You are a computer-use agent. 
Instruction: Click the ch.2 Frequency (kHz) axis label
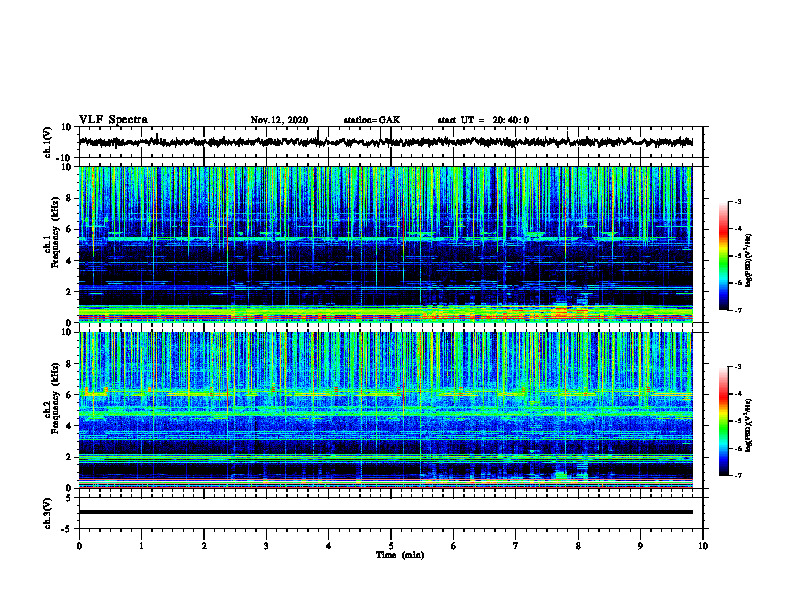tap(52, 398)
